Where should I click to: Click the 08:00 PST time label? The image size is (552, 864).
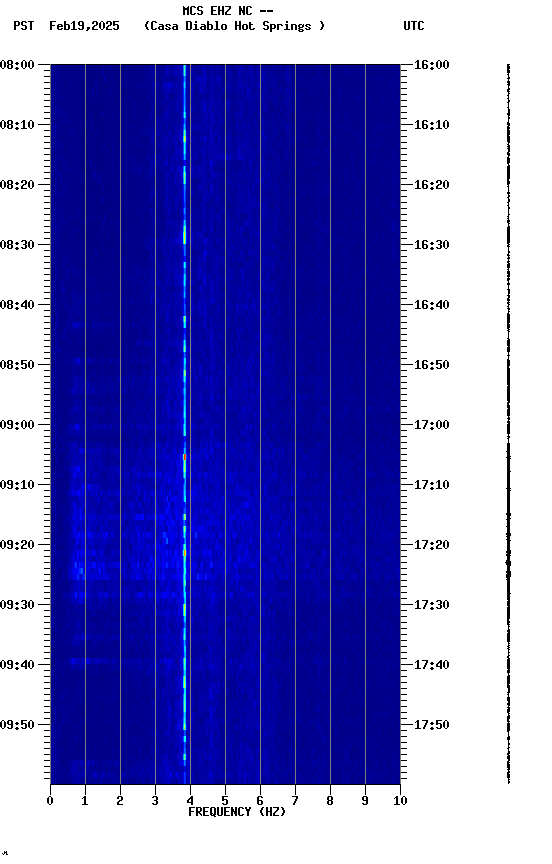(x=17, y=65)
